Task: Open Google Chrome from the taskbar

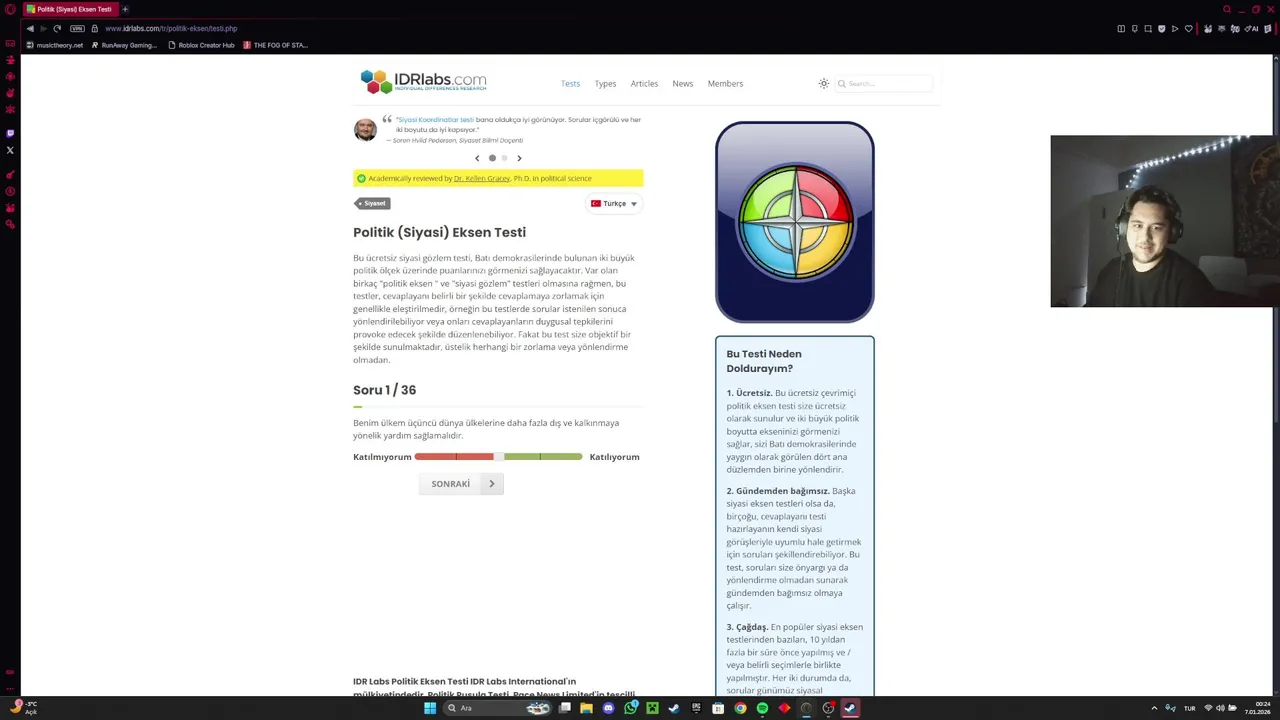Action: tap(740, 708)
